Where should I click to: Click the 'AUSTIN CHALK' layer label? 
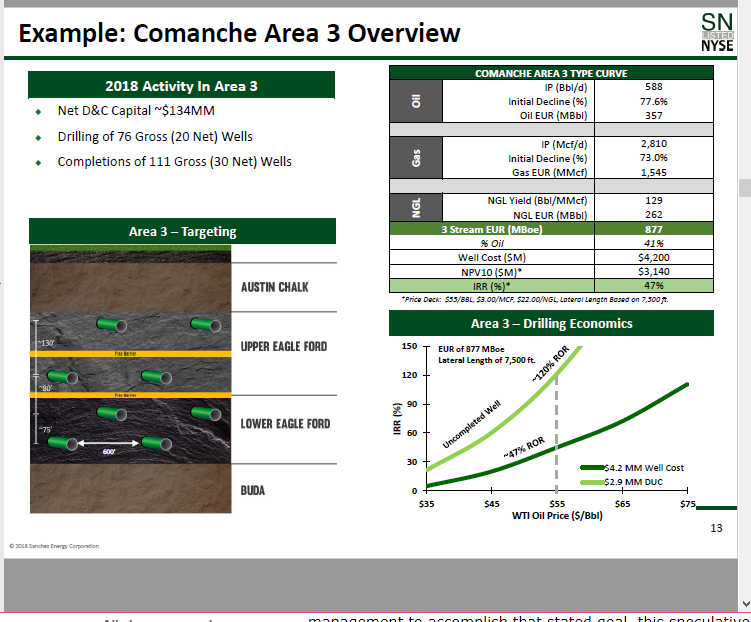[x=274, y=287]
